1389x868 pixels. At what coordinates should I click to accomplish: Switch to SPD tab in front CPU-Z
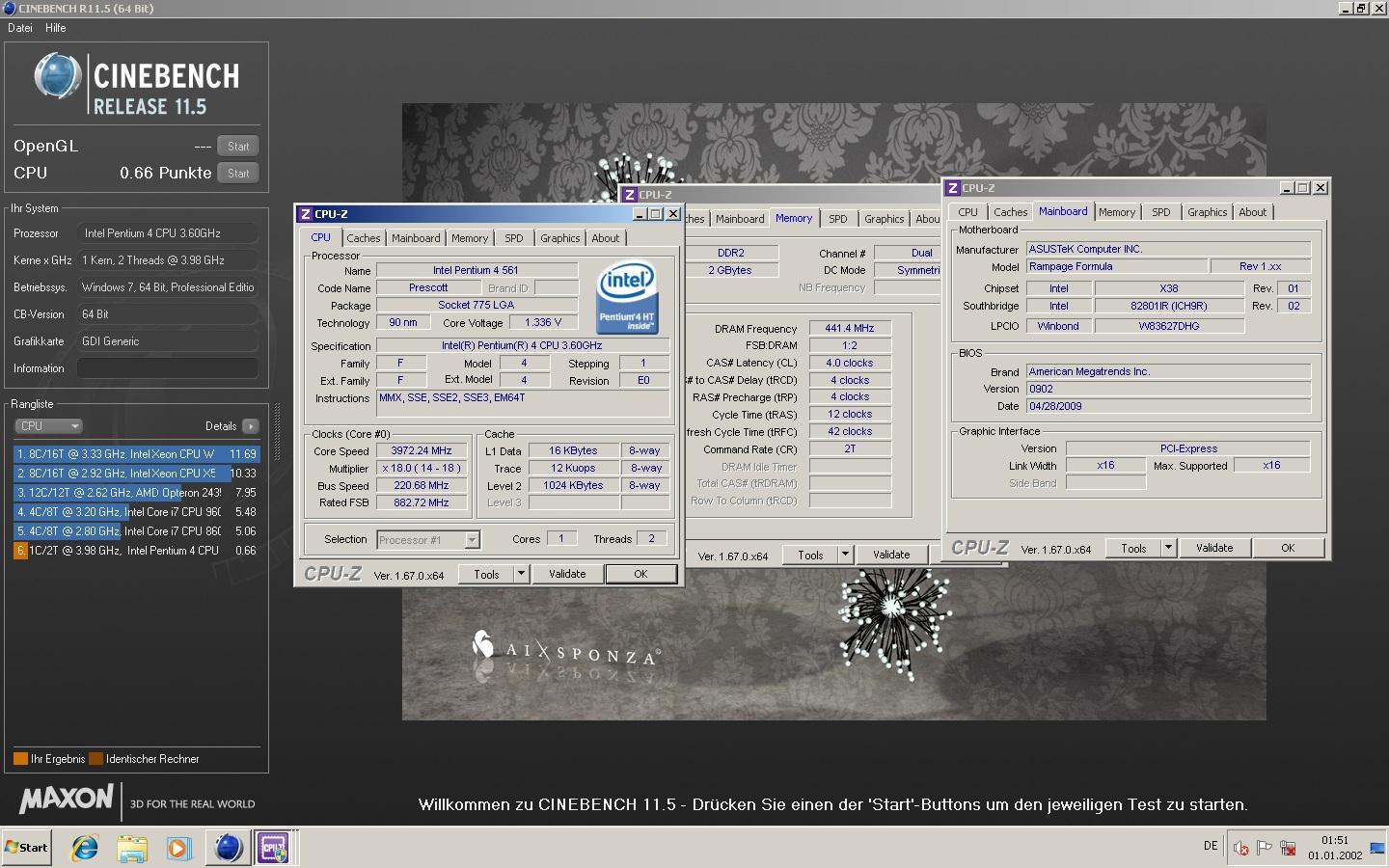(514, 238)
